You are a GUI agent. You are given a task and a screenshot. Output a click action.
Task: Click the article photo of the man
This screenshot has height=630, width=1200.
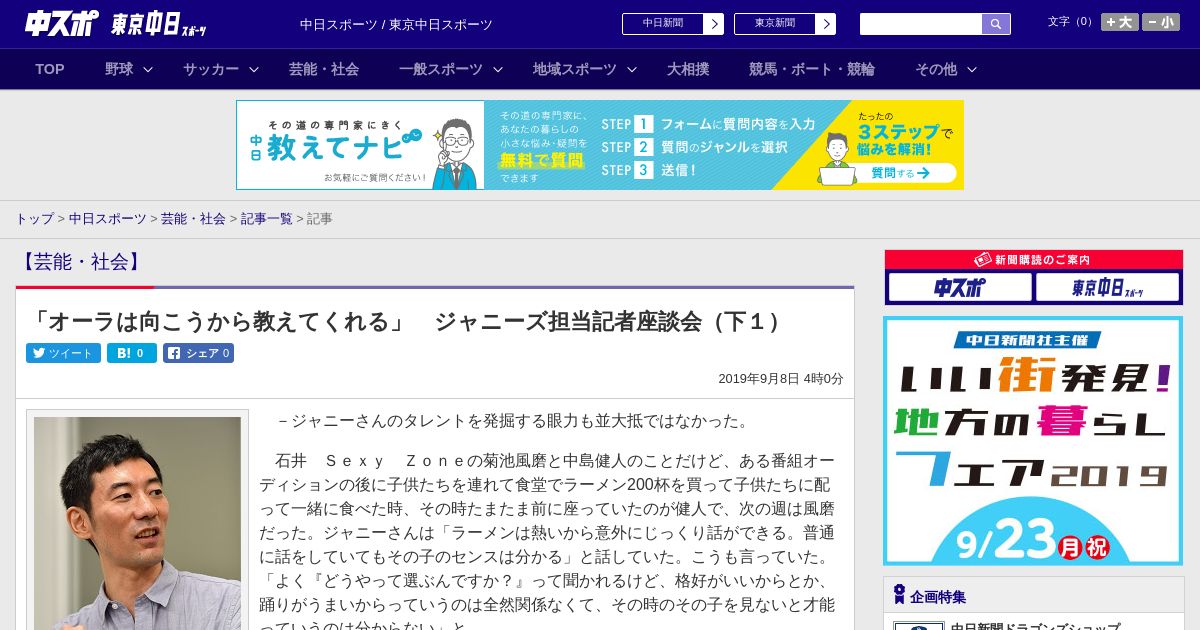(137, 523)
